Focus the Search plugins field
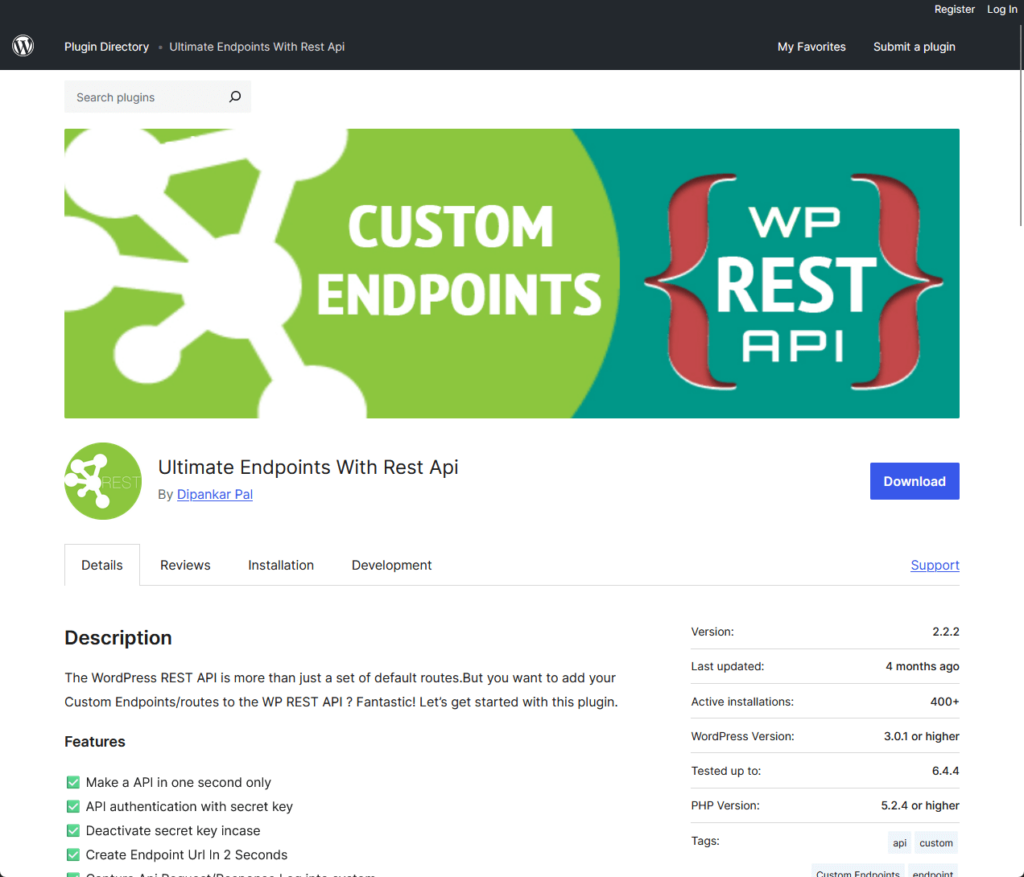This screenshot has width=1024, height=877. point(157,97)
